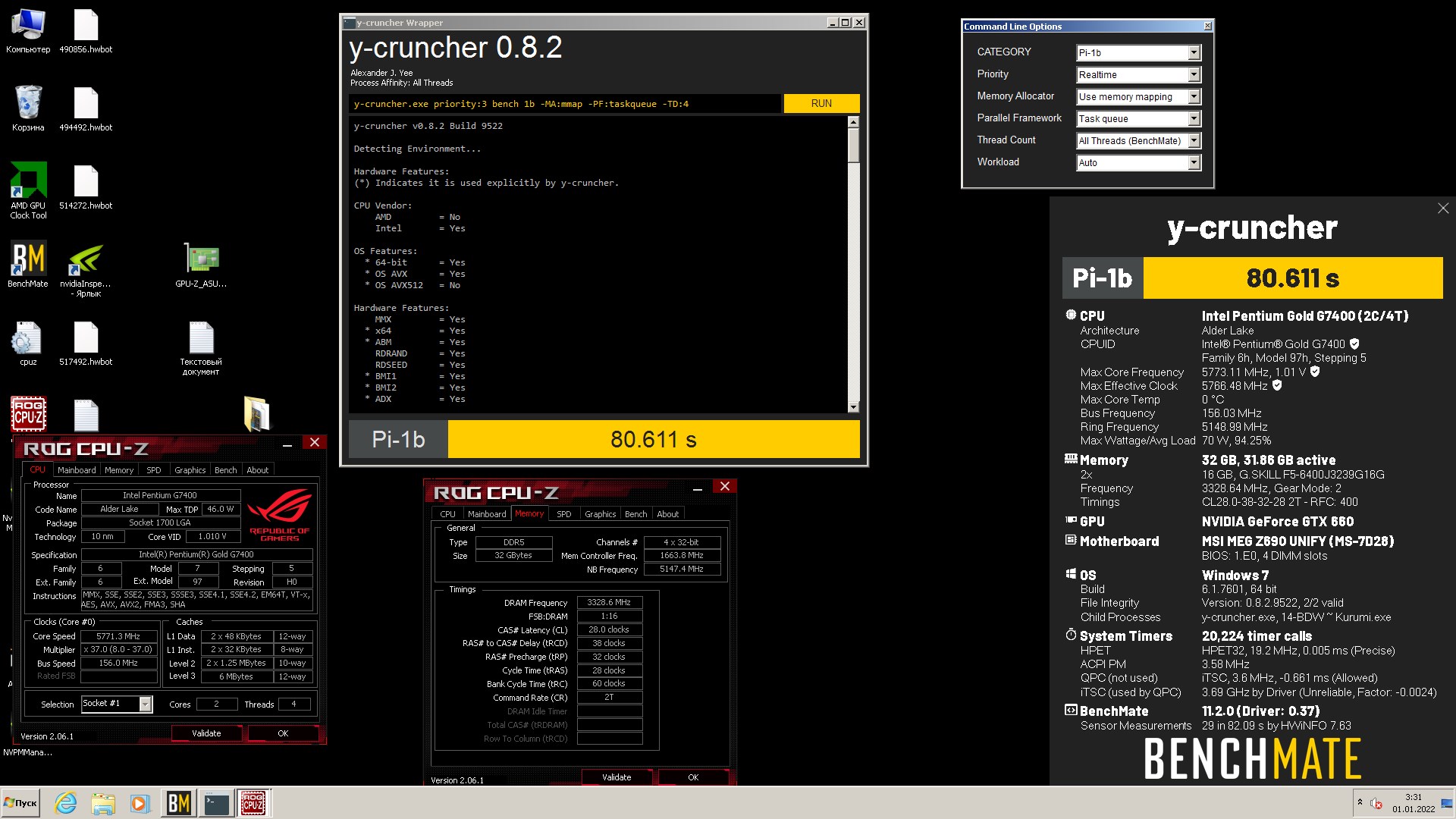Click the yellow RUN button
The width and height of the screenshot is (1456, 819).
point(821,103)
